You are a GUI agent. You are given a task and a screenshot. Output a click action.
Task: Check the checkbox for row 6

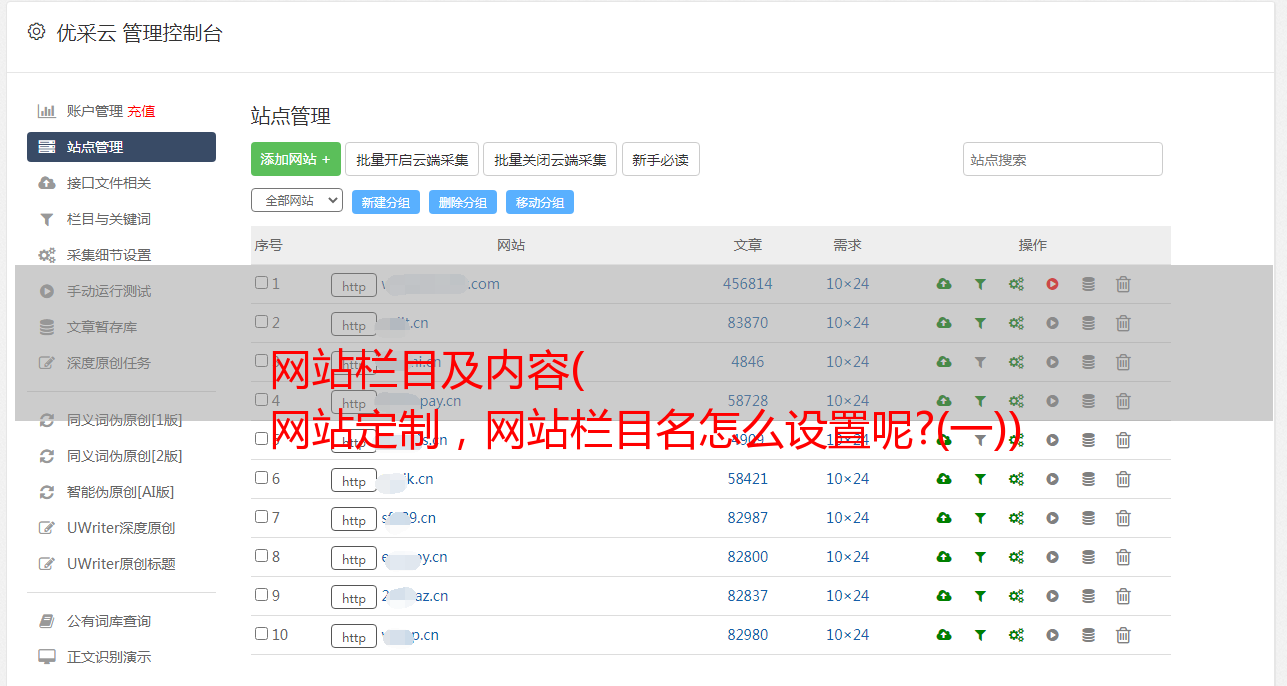(261, 478)
